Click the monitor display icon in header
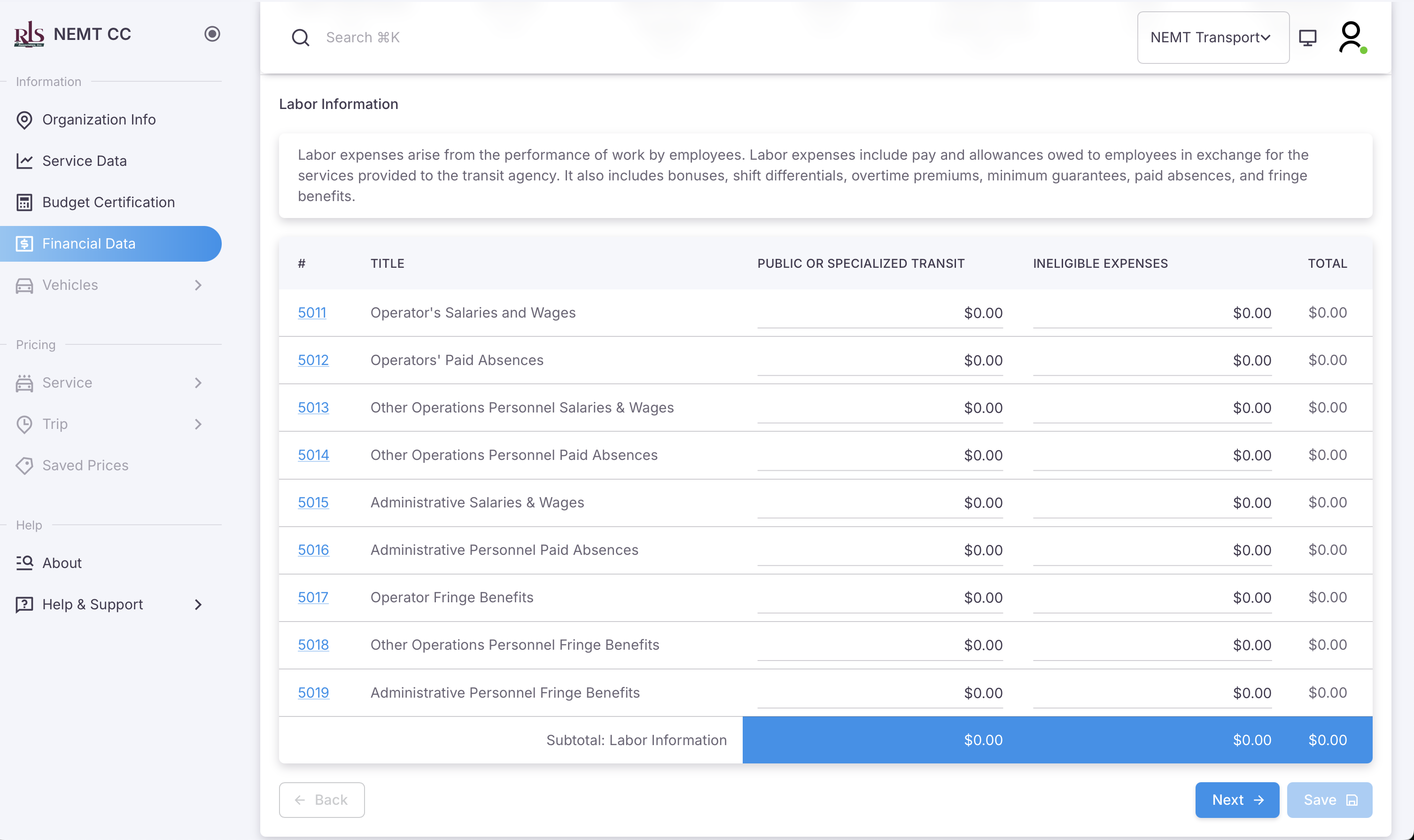 1307,38
